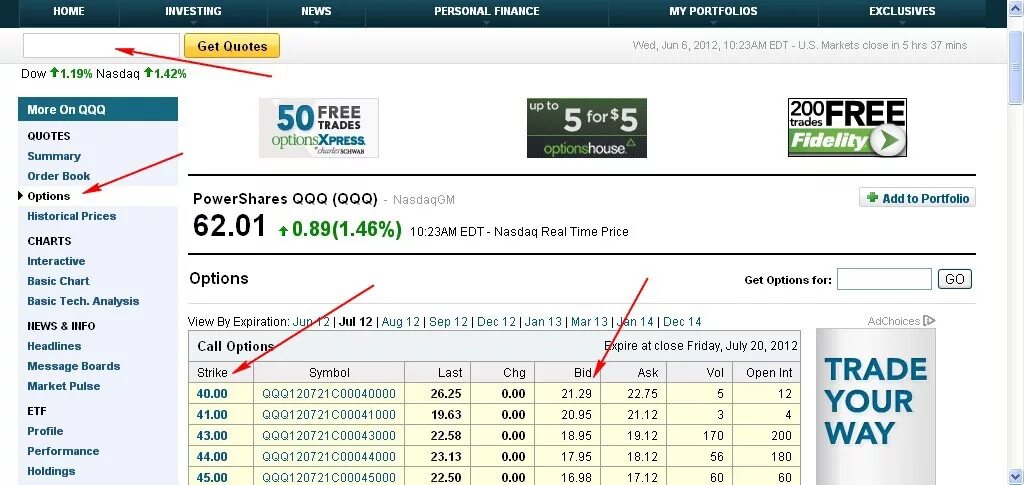Click the green arrow on Fidelity ad
This screenshot has height=485, width=1024.
888,140
